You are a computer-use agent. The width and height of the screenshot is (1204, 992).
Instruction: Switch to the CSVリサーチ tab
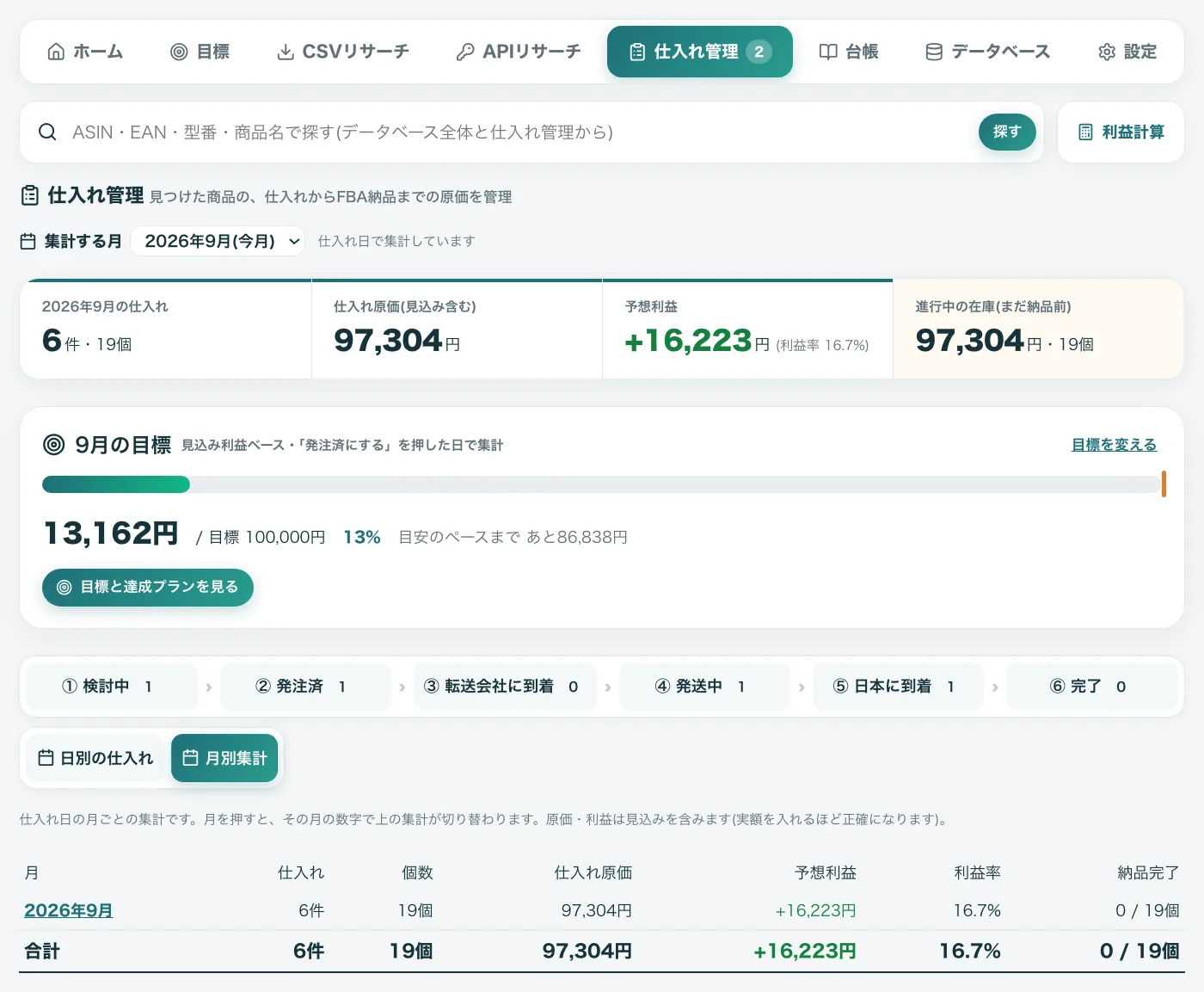pos(342,52)
